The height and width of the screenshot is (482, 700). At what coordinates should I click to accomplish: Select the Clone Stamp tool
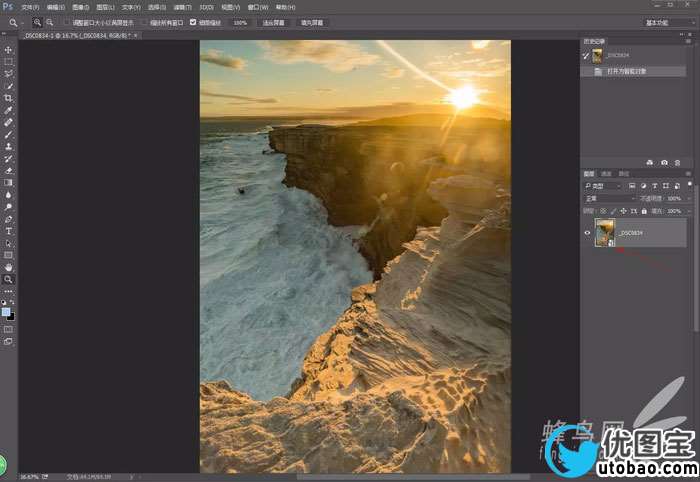click(x=8, y=146)
